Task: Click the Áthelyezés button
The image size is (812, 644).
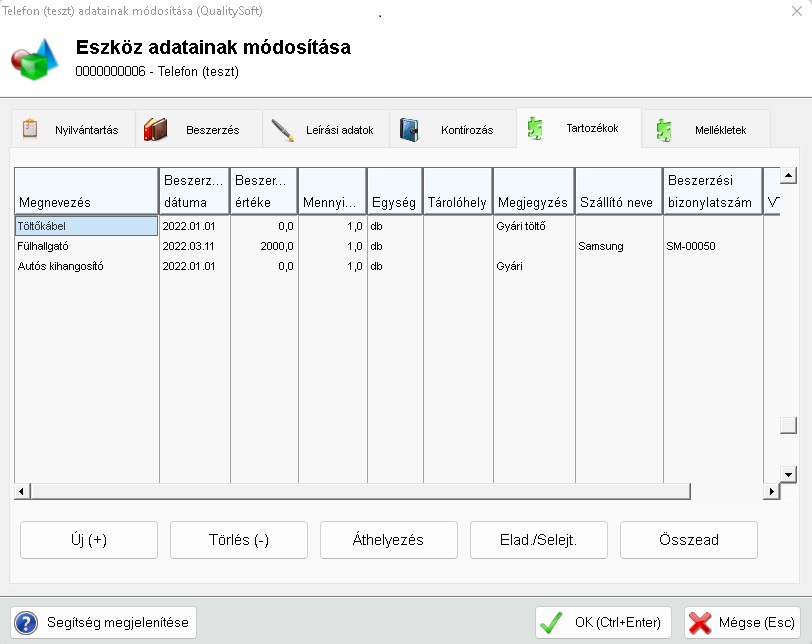Action: [388, 540]
